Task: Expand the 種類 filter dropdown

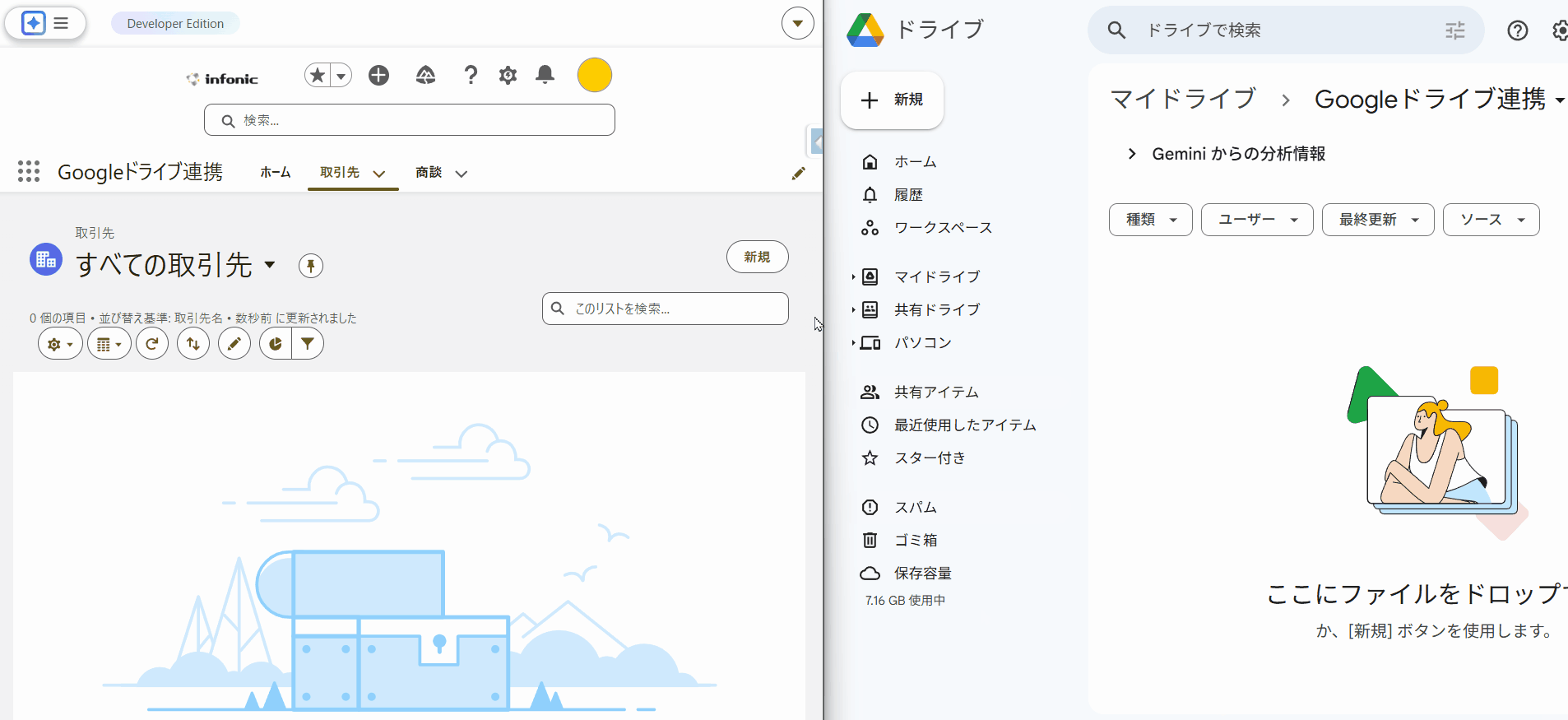Action: click(1150, 220)
